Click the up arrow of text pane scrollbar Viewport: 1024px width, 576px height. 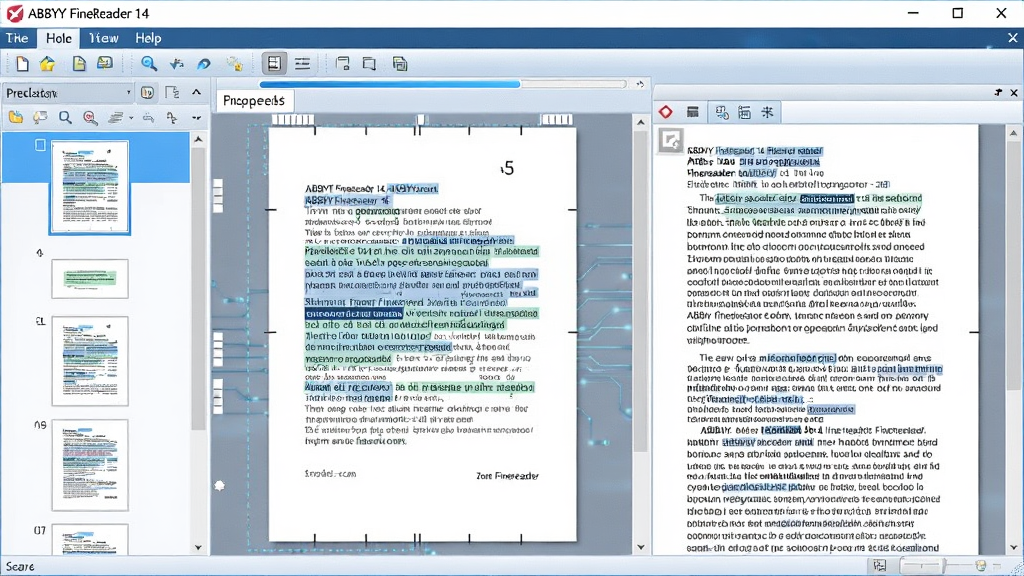(1013, 133)
